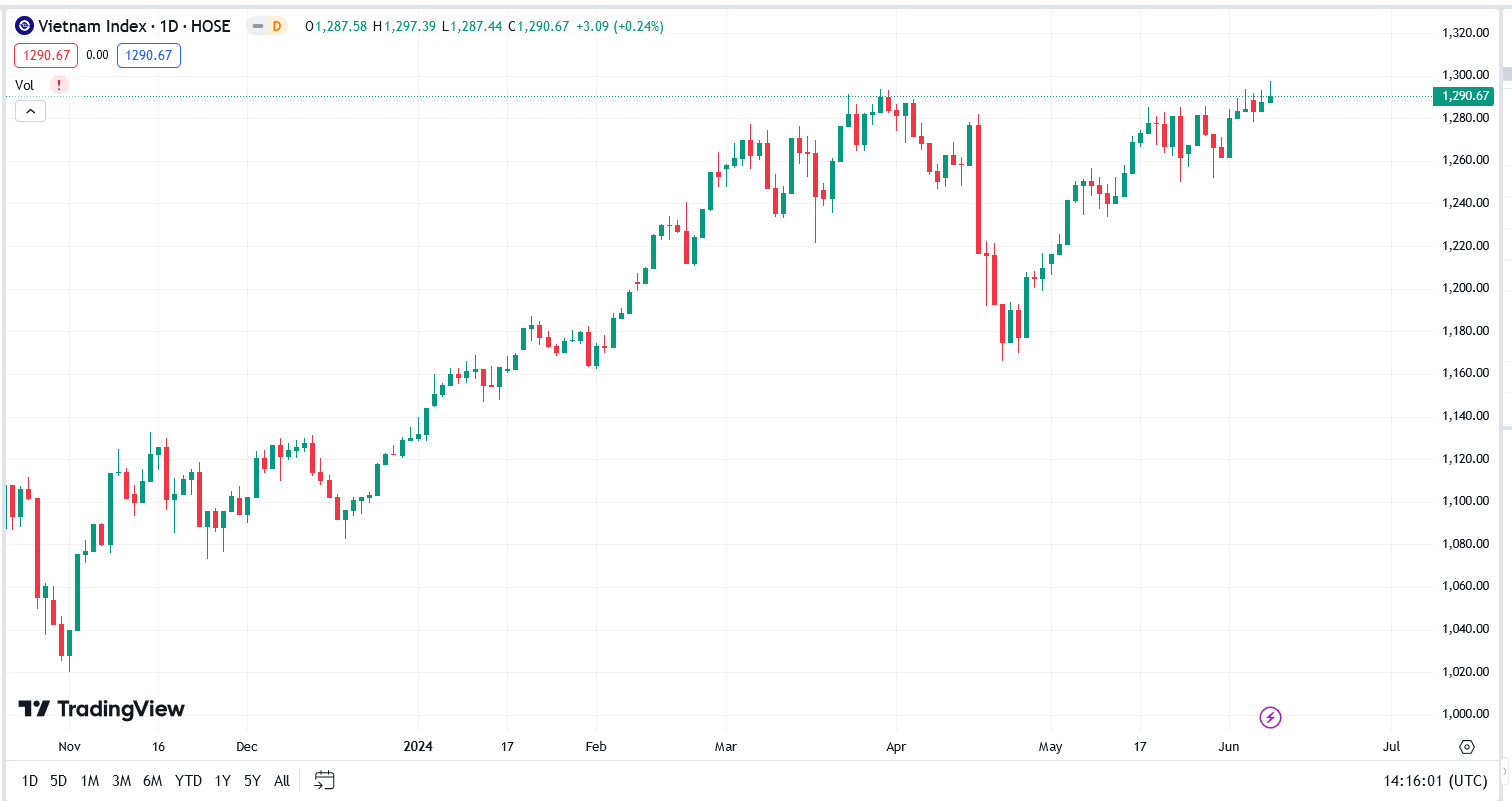The height and width of the screenshot is (801, 1512).
Task: Open chart settings hexagon gear icon
Action: coord(1467,747)
